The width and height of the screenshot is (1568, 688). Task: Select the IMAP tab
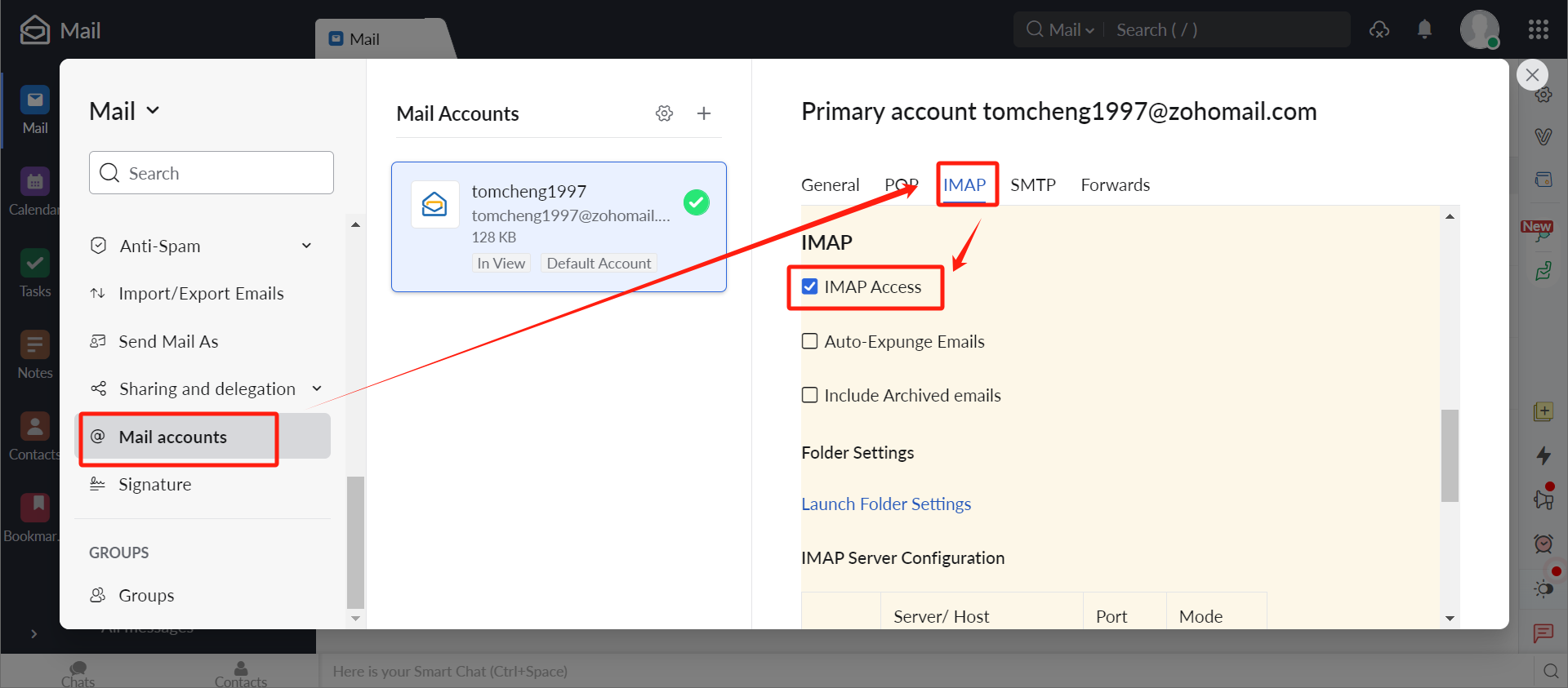click(964, 185)
